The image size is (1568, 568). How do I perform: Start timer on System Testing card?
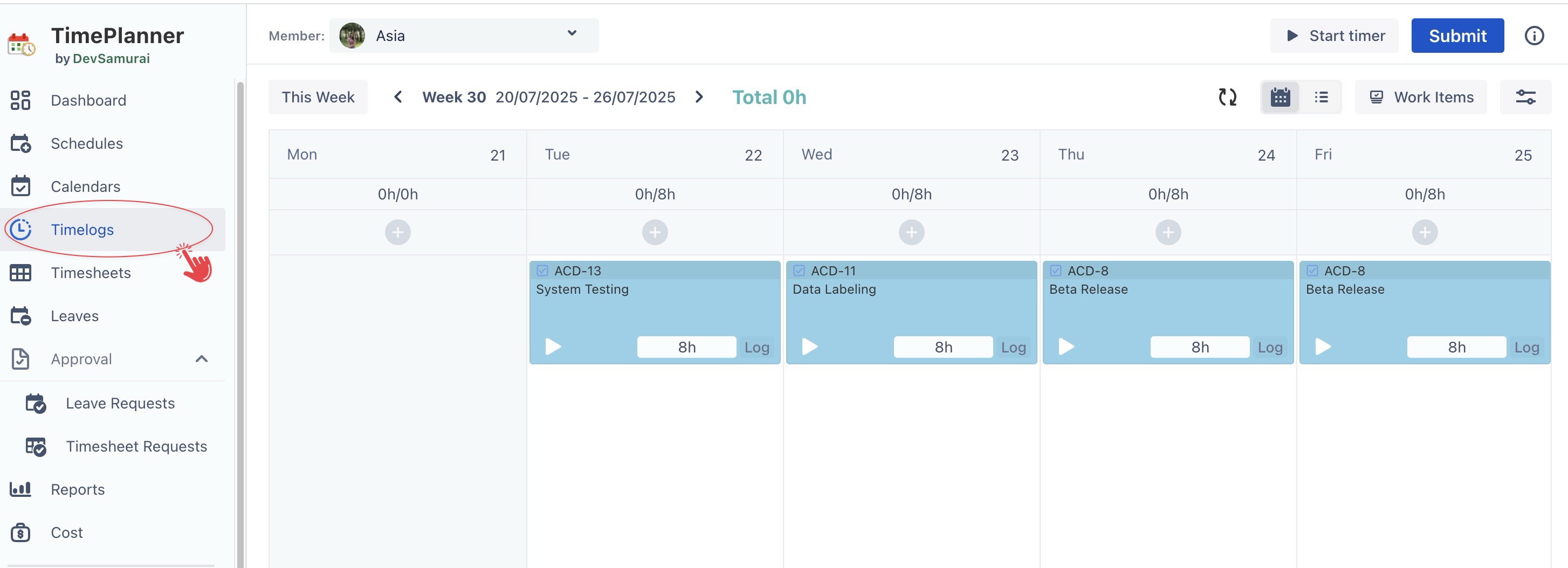553,347
